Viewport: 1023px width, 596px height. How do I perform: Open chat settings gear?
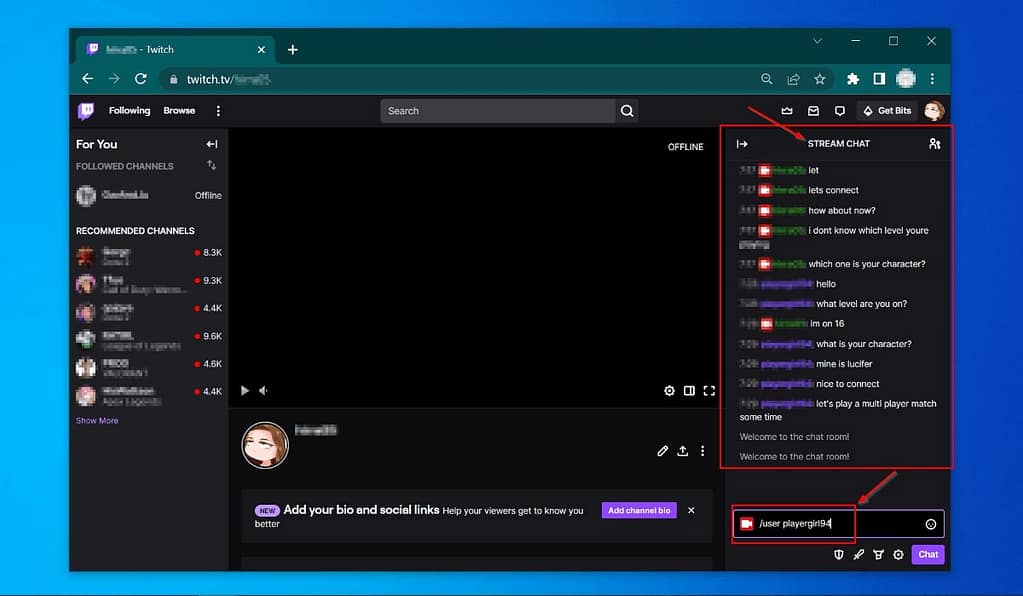pyautogui.click(x=898, y=555)
